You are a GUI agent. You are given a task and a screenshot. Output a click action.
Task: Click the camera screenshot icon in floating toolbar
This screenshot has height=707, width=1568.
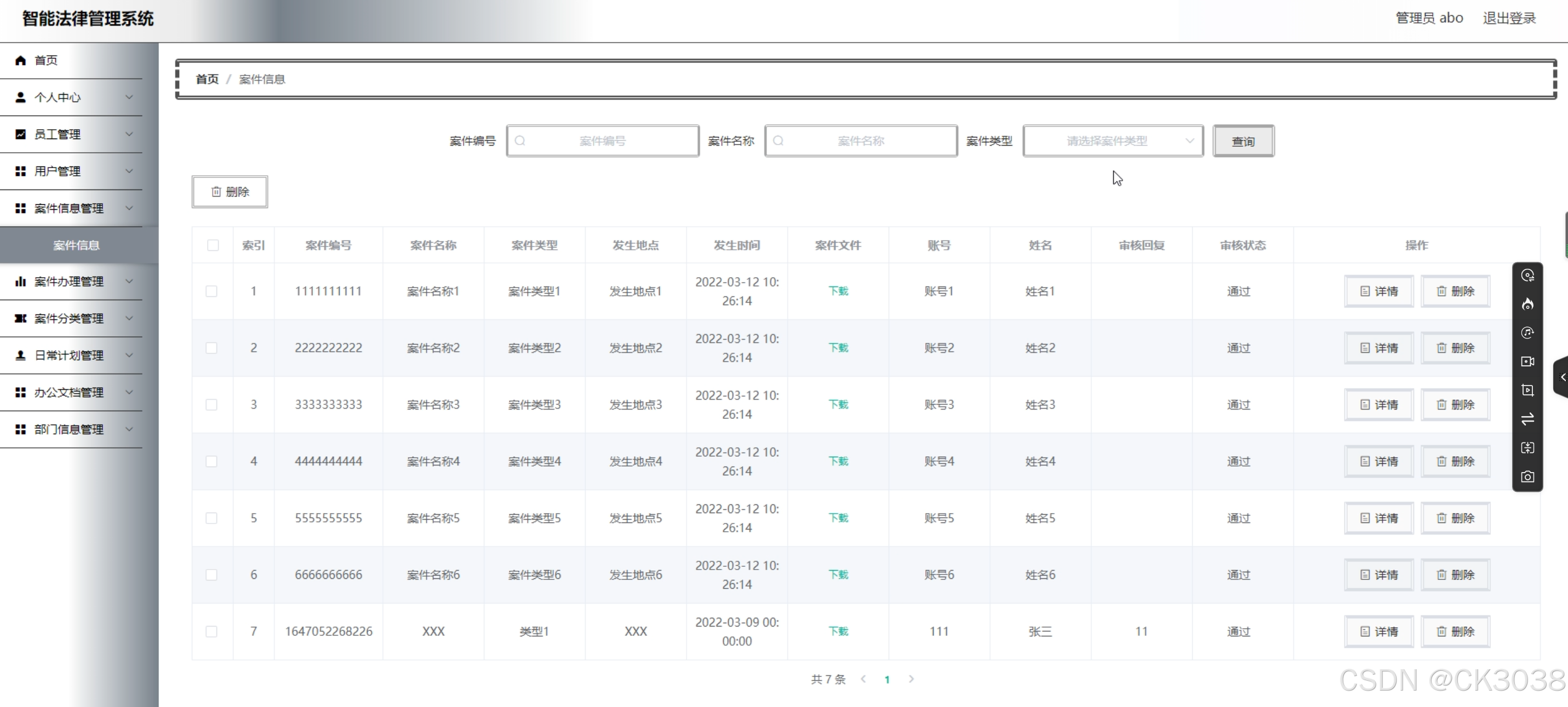1527,476
